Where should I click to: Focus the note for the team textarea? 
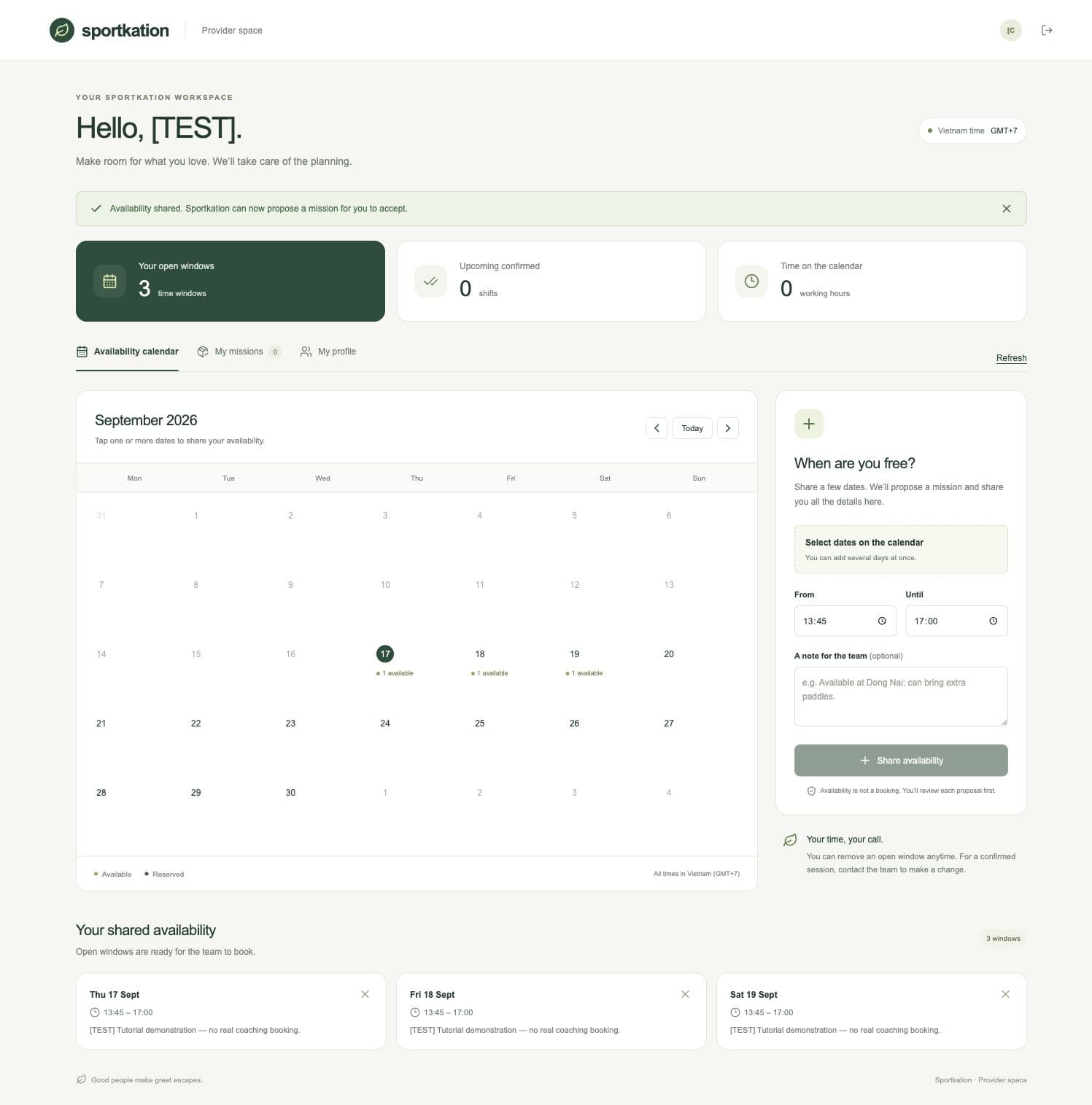pos(901,697)
